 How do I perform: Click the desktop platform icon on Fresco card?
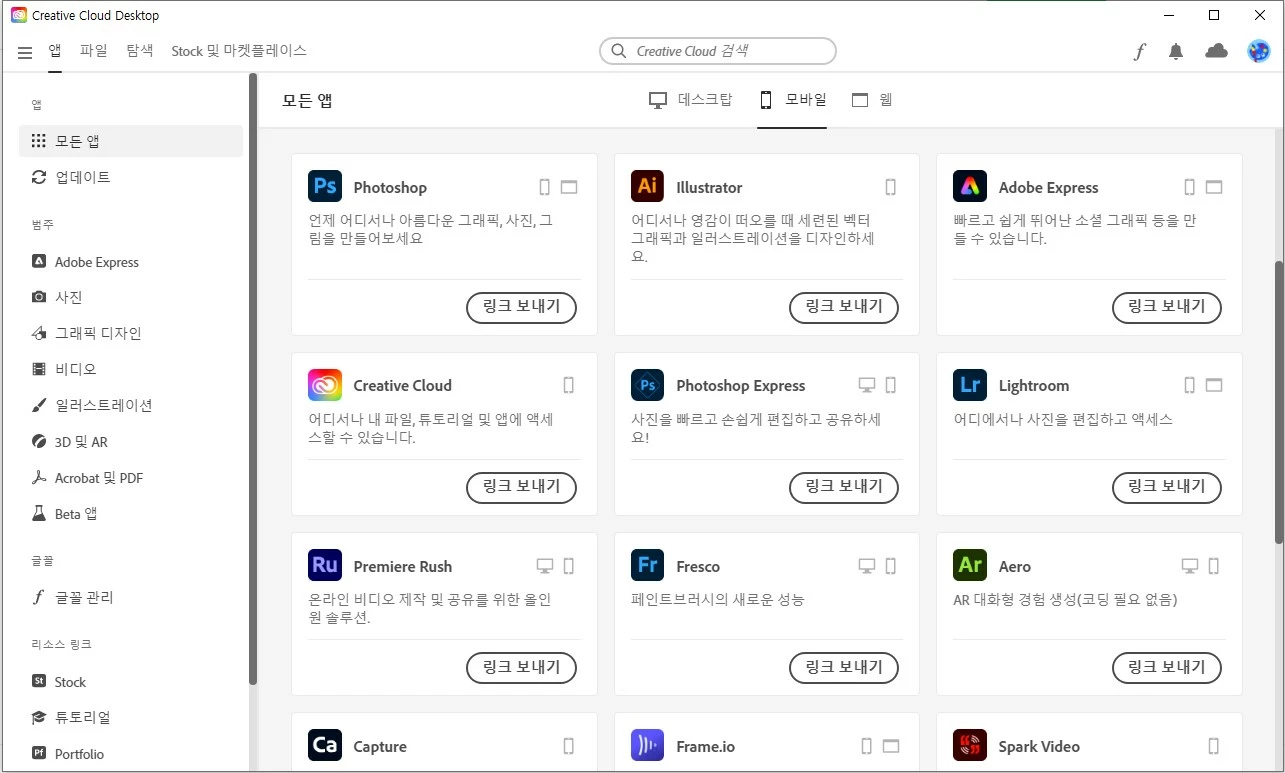coord(867,566)
